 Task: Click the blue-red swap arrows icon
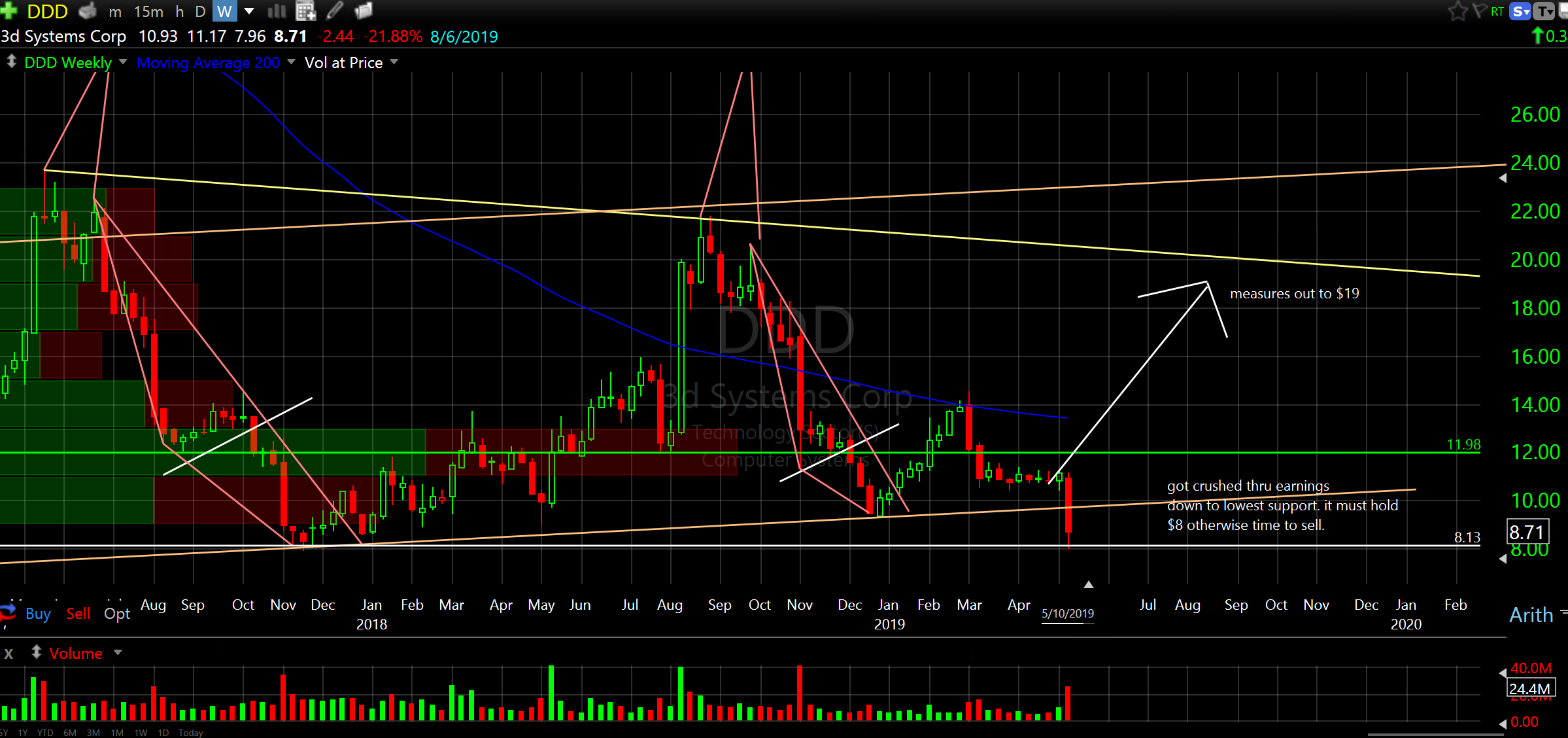[x=8, y=612]
